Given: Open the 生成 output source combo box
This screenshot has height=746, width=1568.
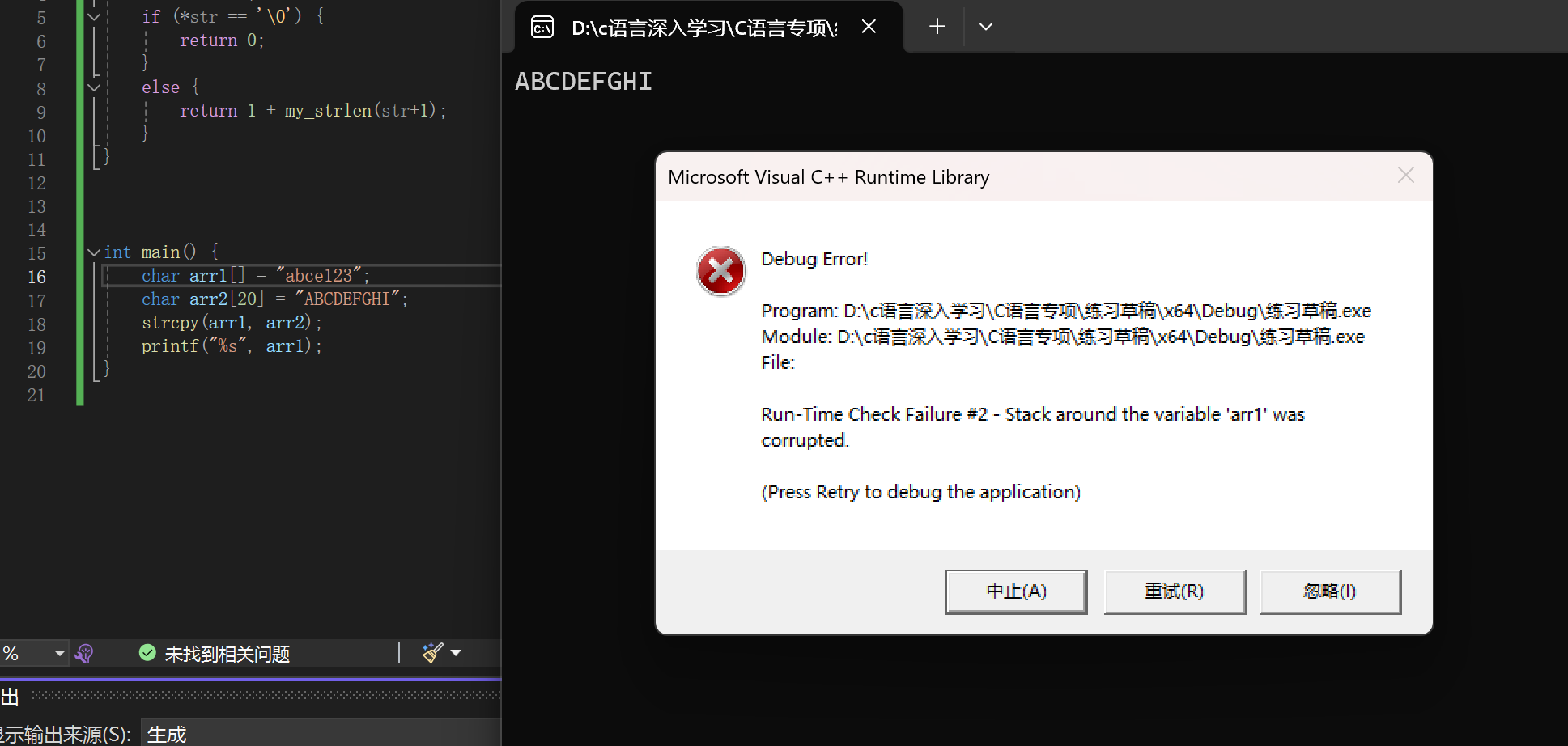Looking at the screenshot, I should [321, 734].
